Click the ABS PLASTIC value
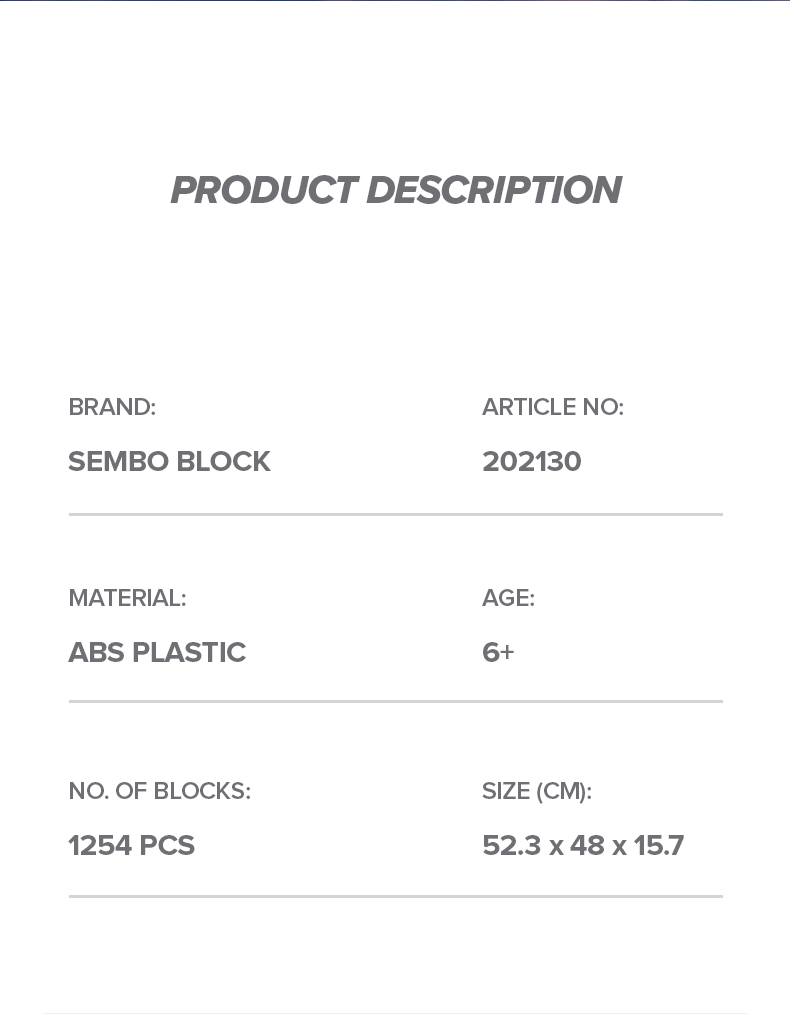Image resolution: width=790 pixels, height=1014 pixels. [157, 652]
